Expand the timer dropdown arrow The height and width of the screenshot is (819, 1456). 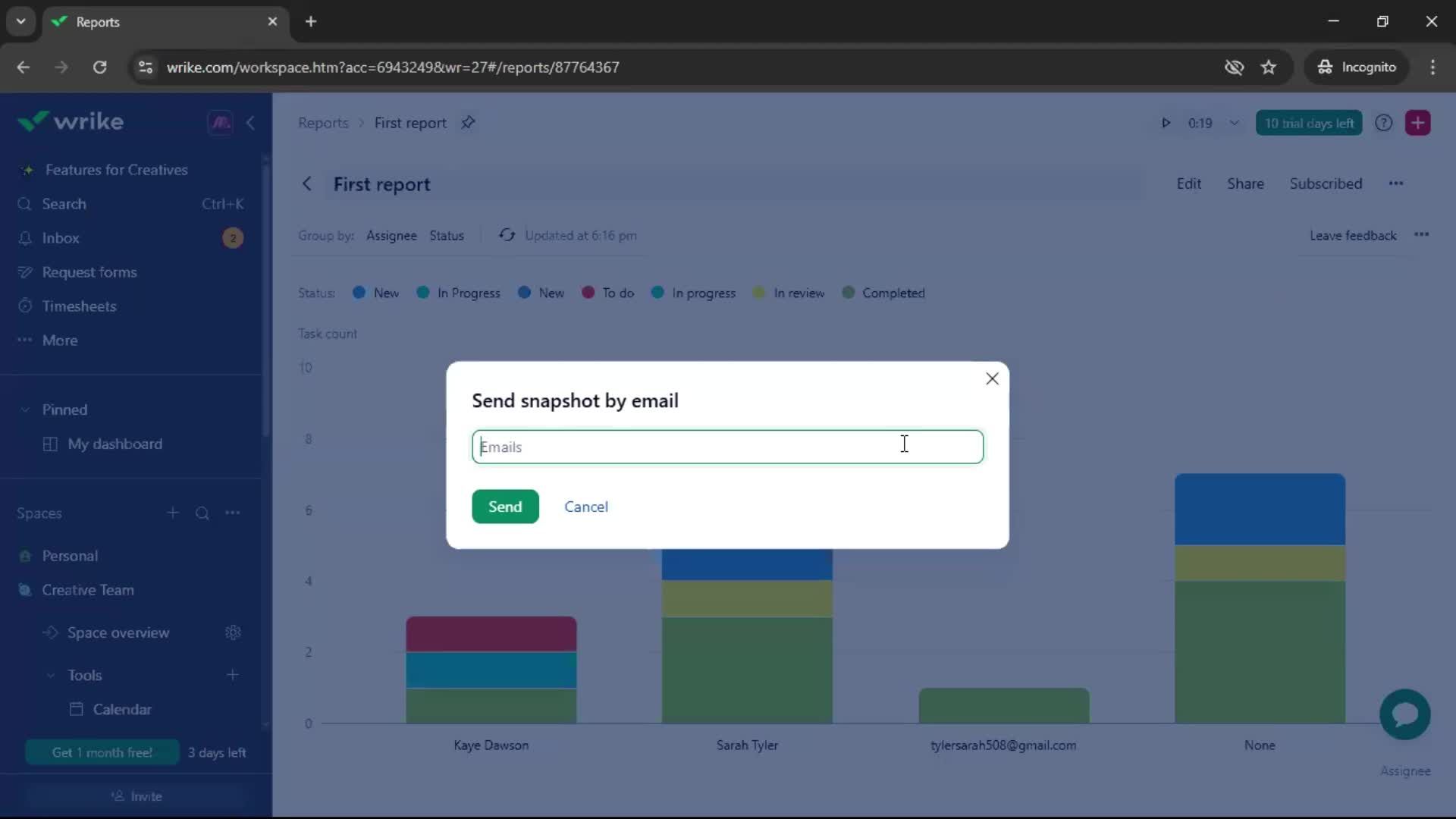tap(1234, 123)
